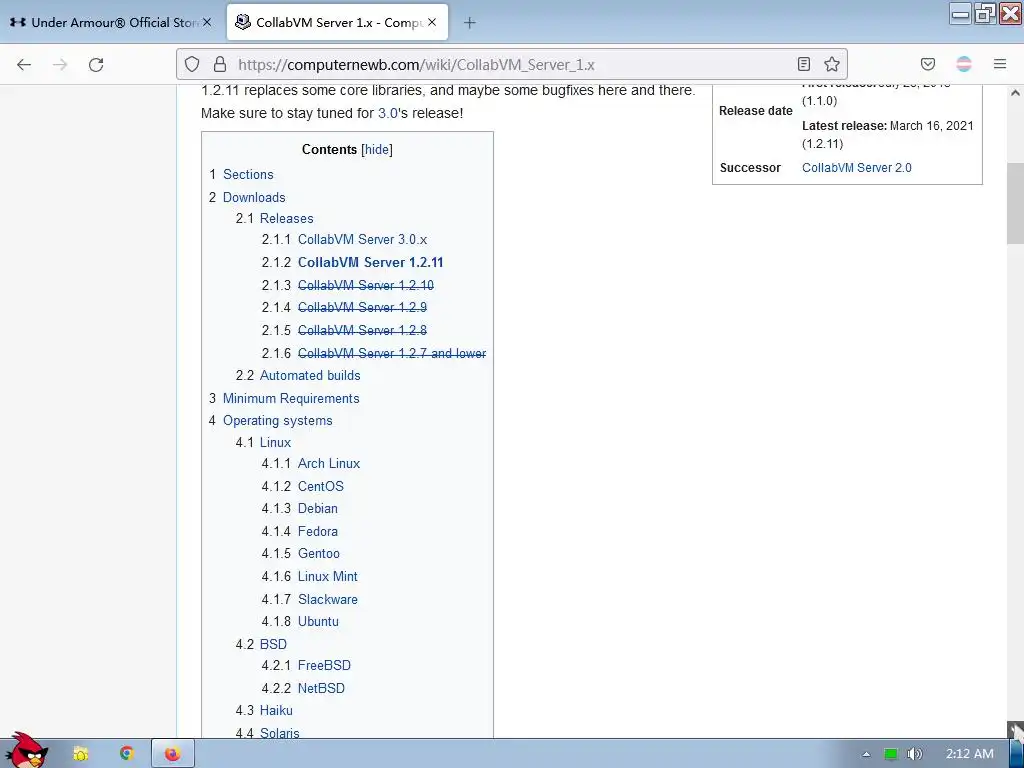Bookmark this page with the star icon
1024x768 pixels.
831,64
